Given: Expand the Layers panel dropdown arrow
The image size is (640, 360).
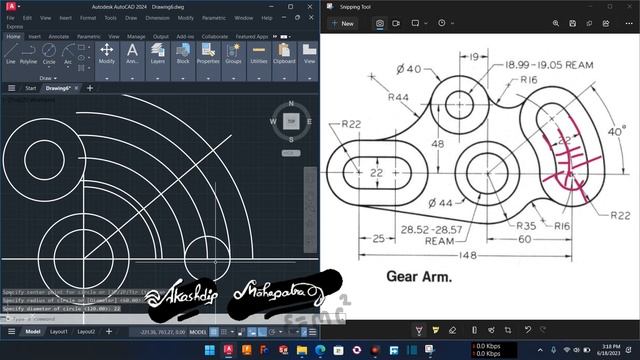Looking at the screenshot, I should pyautogui.click(x=158, y=78).
